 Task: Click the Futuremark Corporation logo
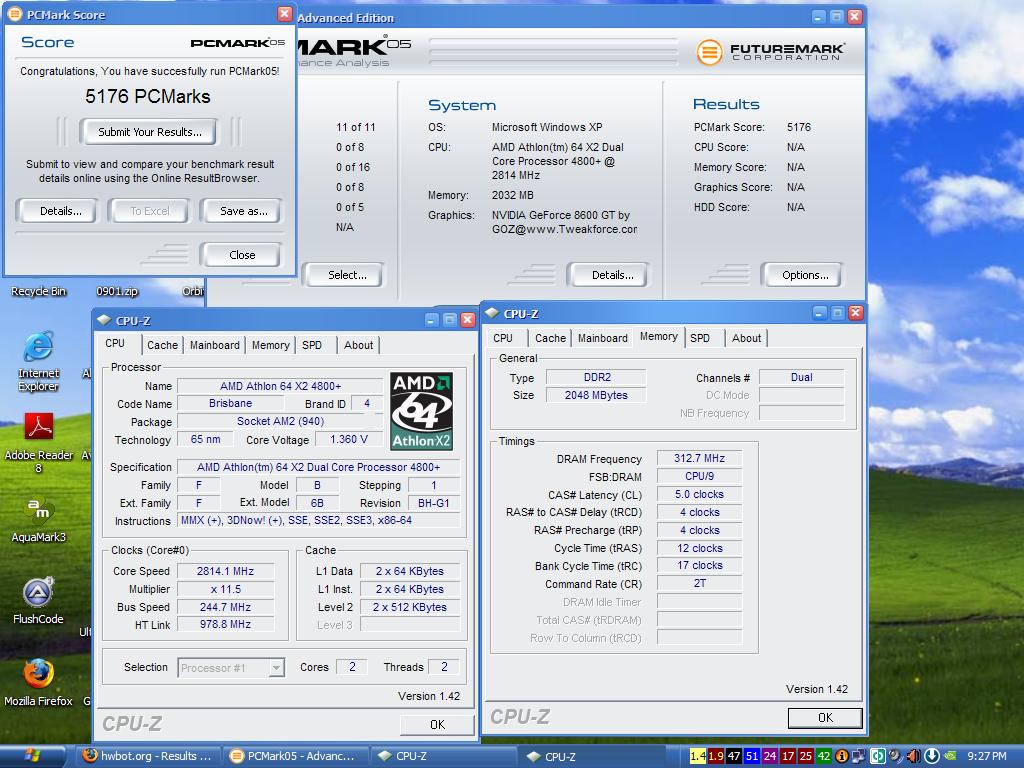coord(771,52)
